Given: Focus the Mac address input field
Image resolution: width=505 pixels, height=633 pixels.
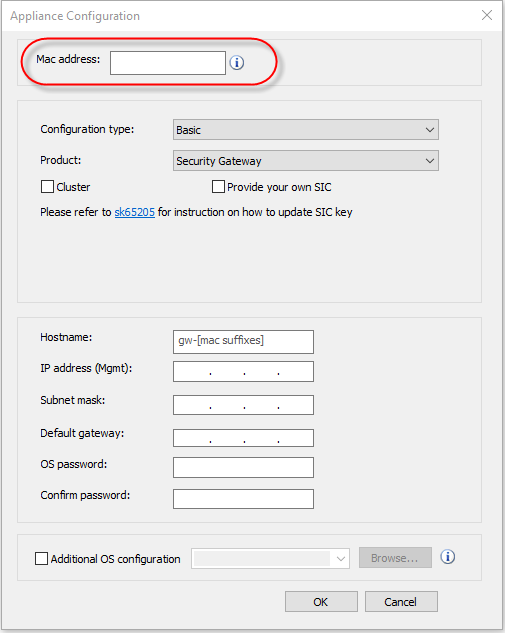Looking at the screenshot, I should (x=168, y=63).
